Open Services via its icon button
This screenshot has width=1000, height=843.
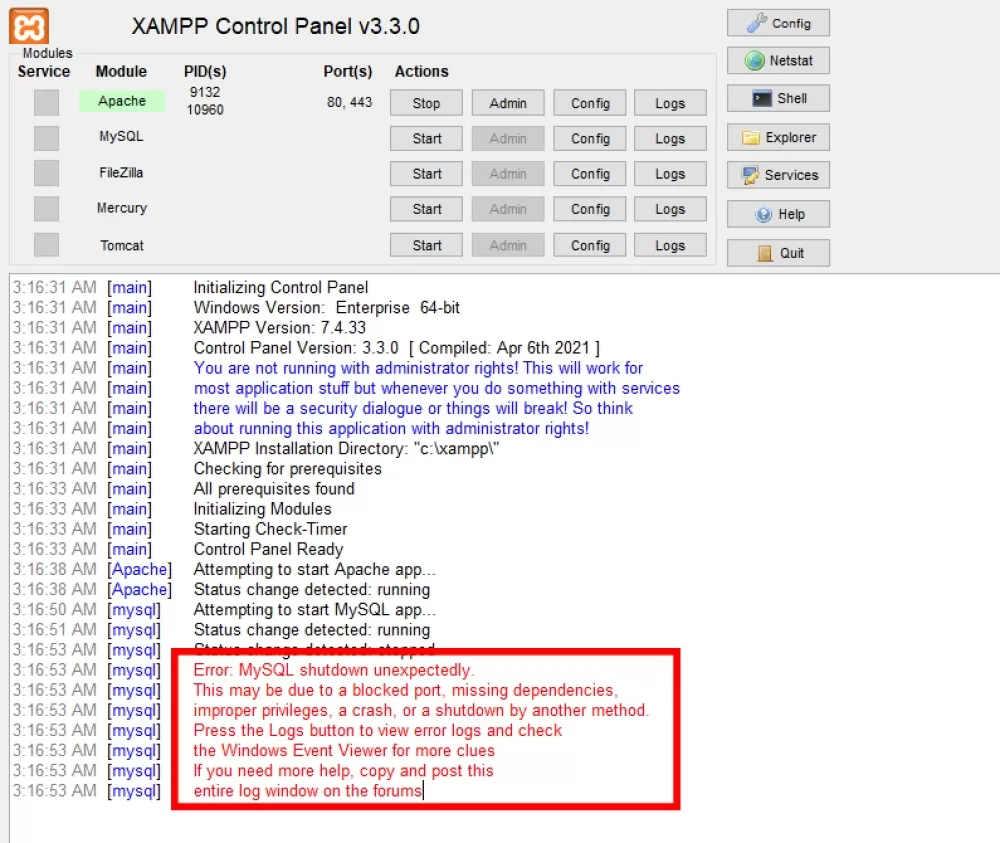click(x=778, y=175)
